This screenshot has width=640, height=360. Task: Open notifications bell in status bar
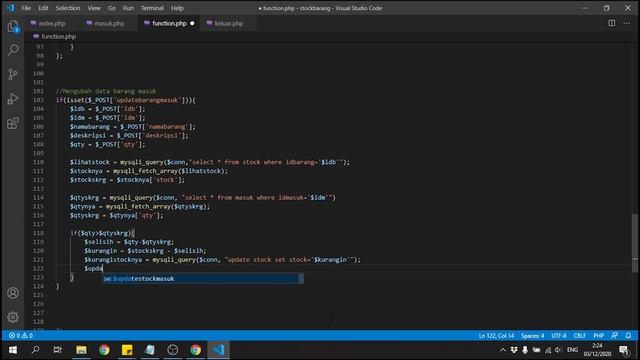pyautogui.click(x=629, y=336)
